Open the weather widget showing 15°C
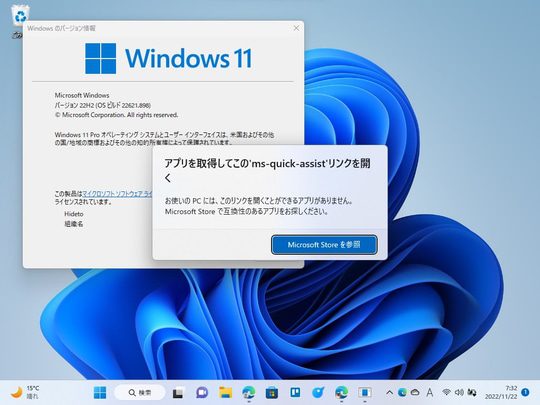Image resolution: width=540 pixels, height=405 pixels. click(25, 392)
